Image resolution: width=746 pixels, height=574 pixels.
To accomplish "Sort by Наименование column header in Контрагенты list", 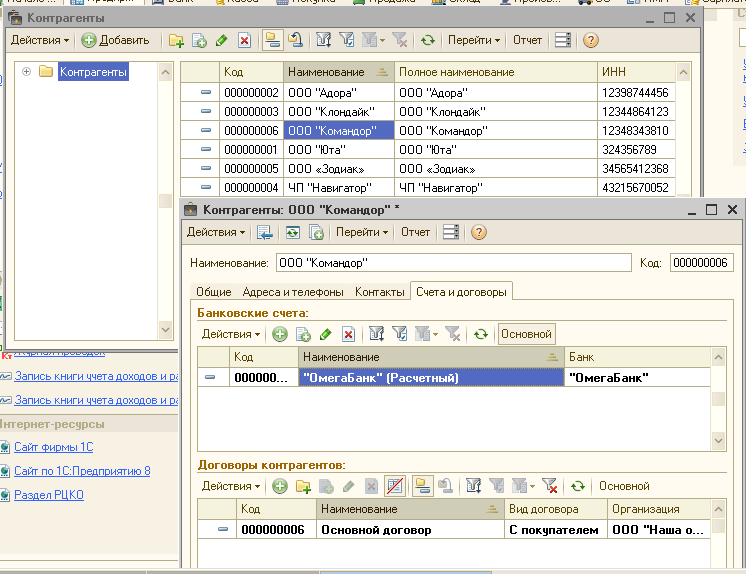I will [338, 72].
